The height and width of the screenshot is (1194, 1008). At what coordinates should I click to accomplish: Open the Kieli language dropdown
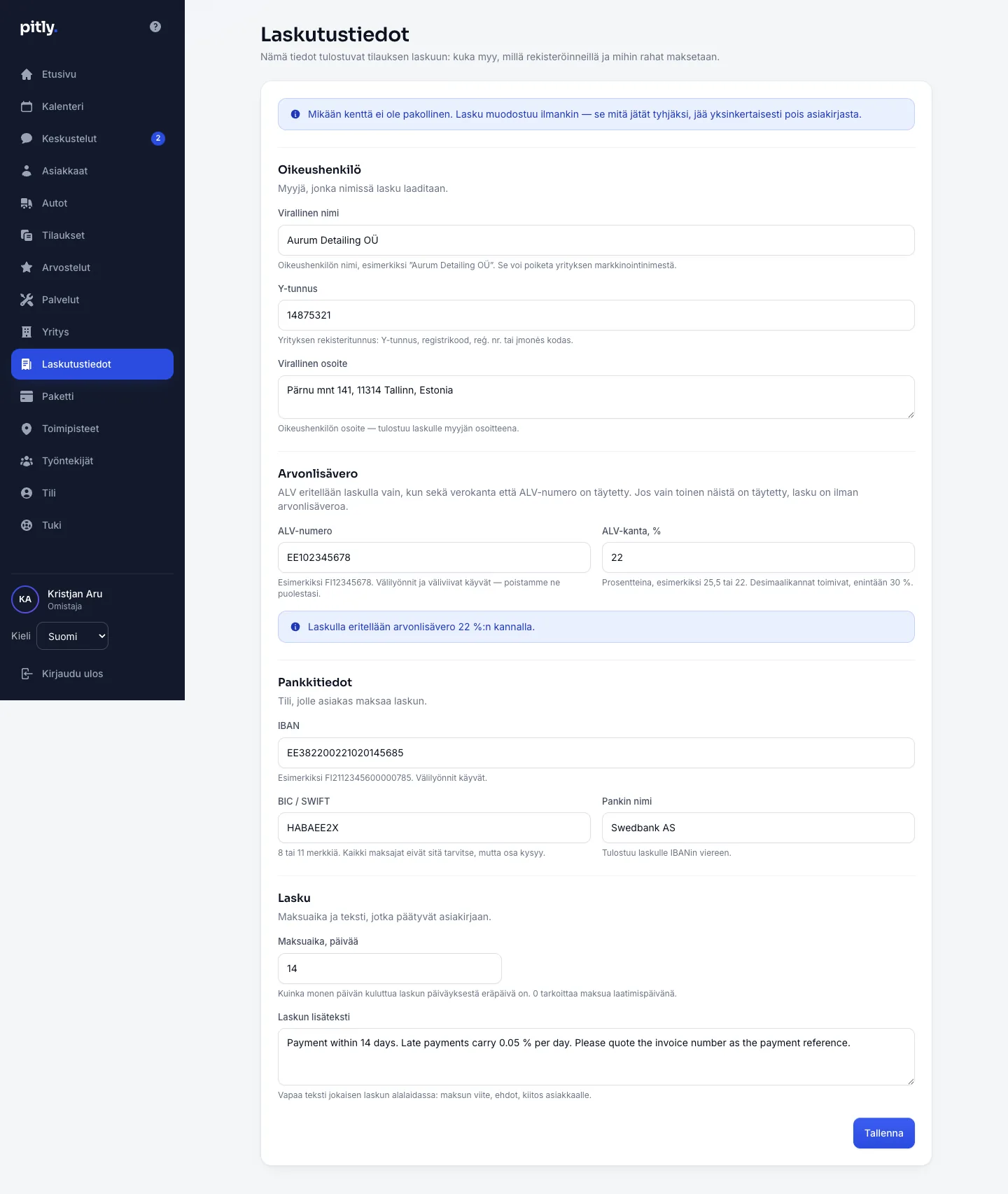73,636
